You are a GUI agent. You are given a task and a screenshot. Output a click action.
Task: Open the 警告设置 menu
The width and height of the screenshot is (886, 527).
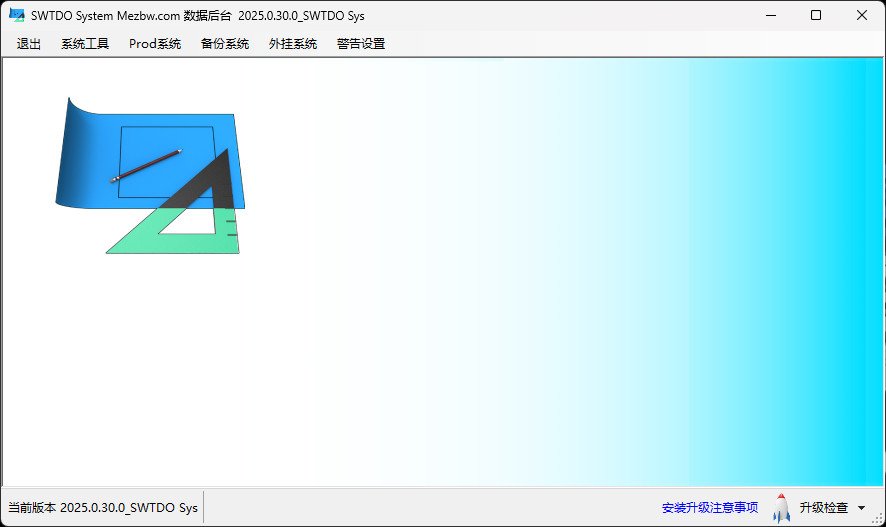[x=361, y=44]
